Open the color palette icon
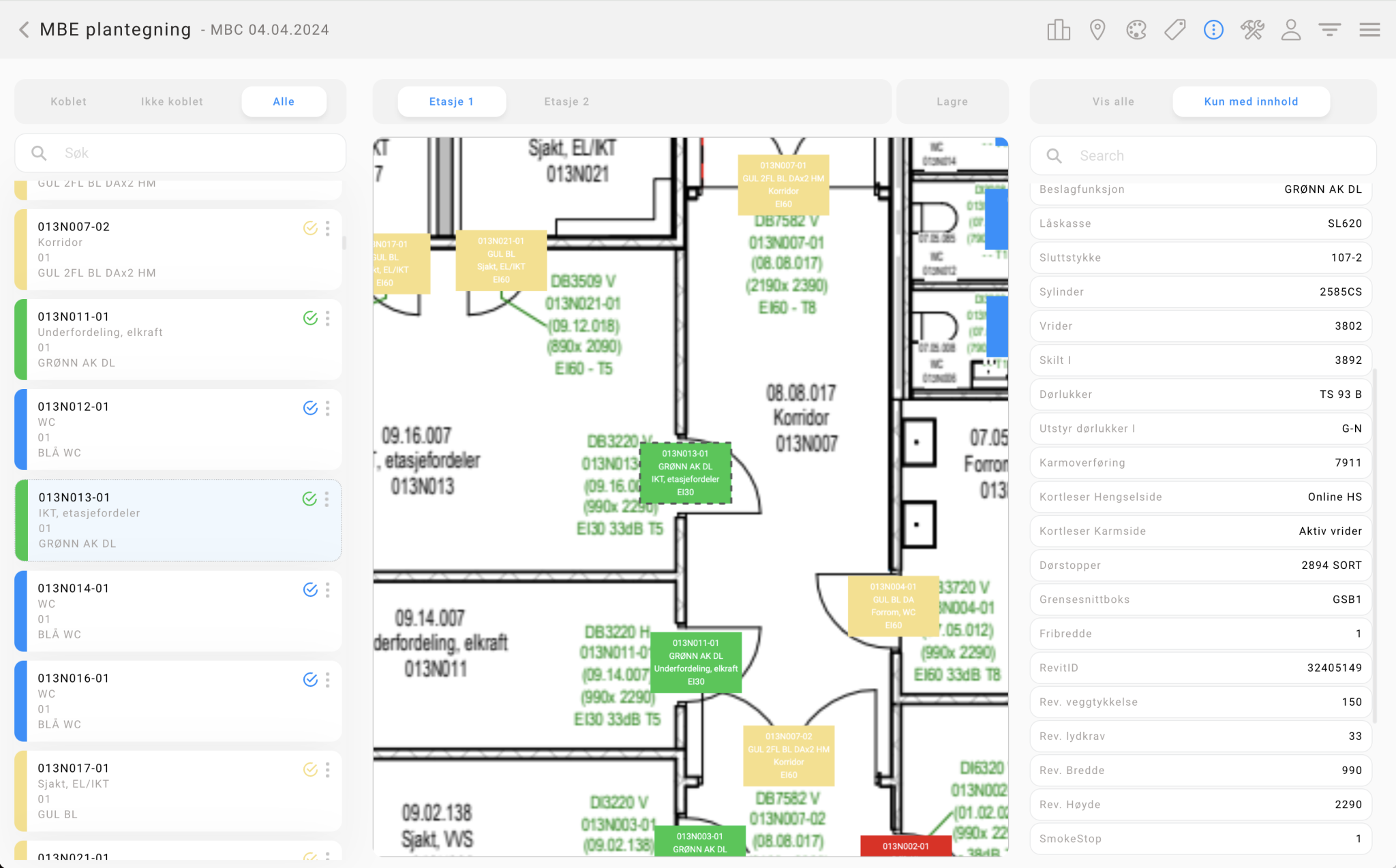The height and width of the screenshot is (868, 1396). point(1136,29)
